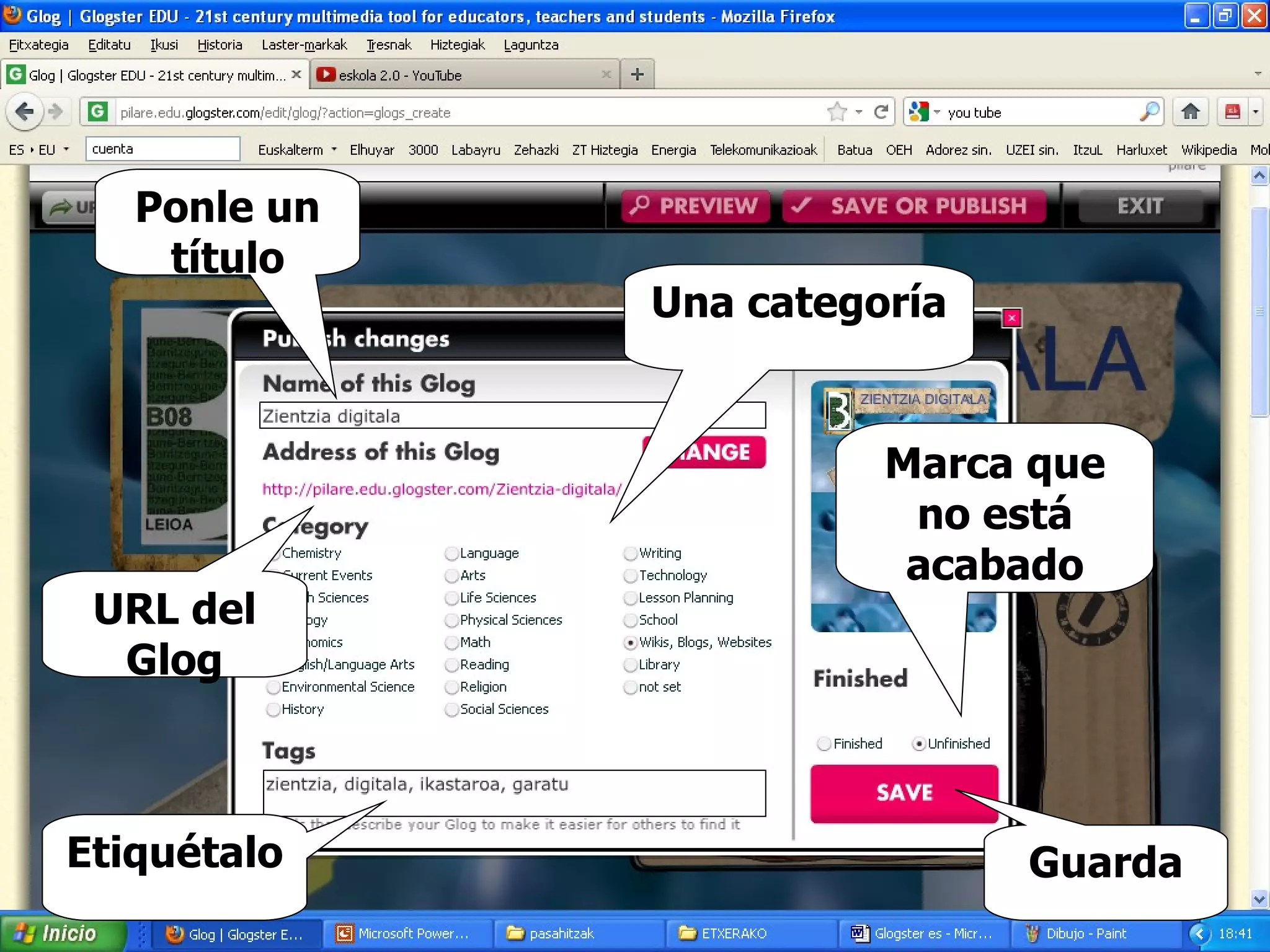This screenshot has height=952, width=1270.
Task: Close the Glogster tab
Action: coord(296,74)
